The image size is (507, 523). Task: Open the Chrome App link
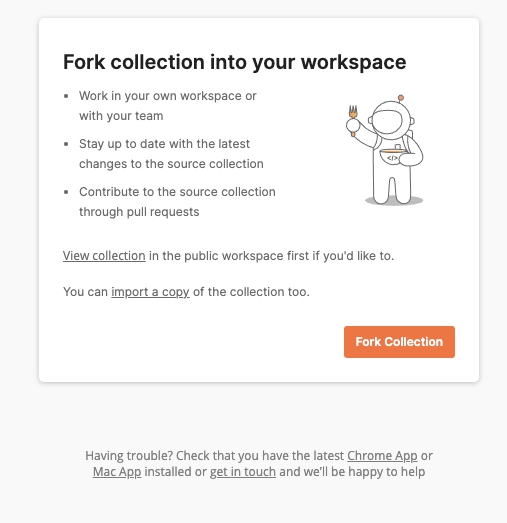click(382, 456)
